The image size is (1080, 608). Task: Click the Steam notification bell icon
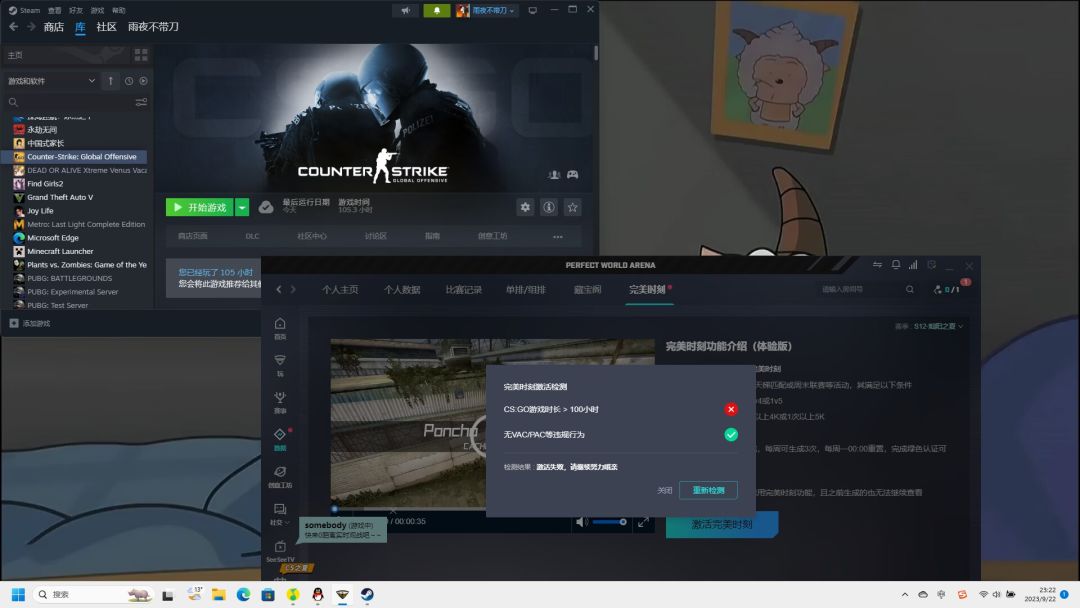point(437,10)
